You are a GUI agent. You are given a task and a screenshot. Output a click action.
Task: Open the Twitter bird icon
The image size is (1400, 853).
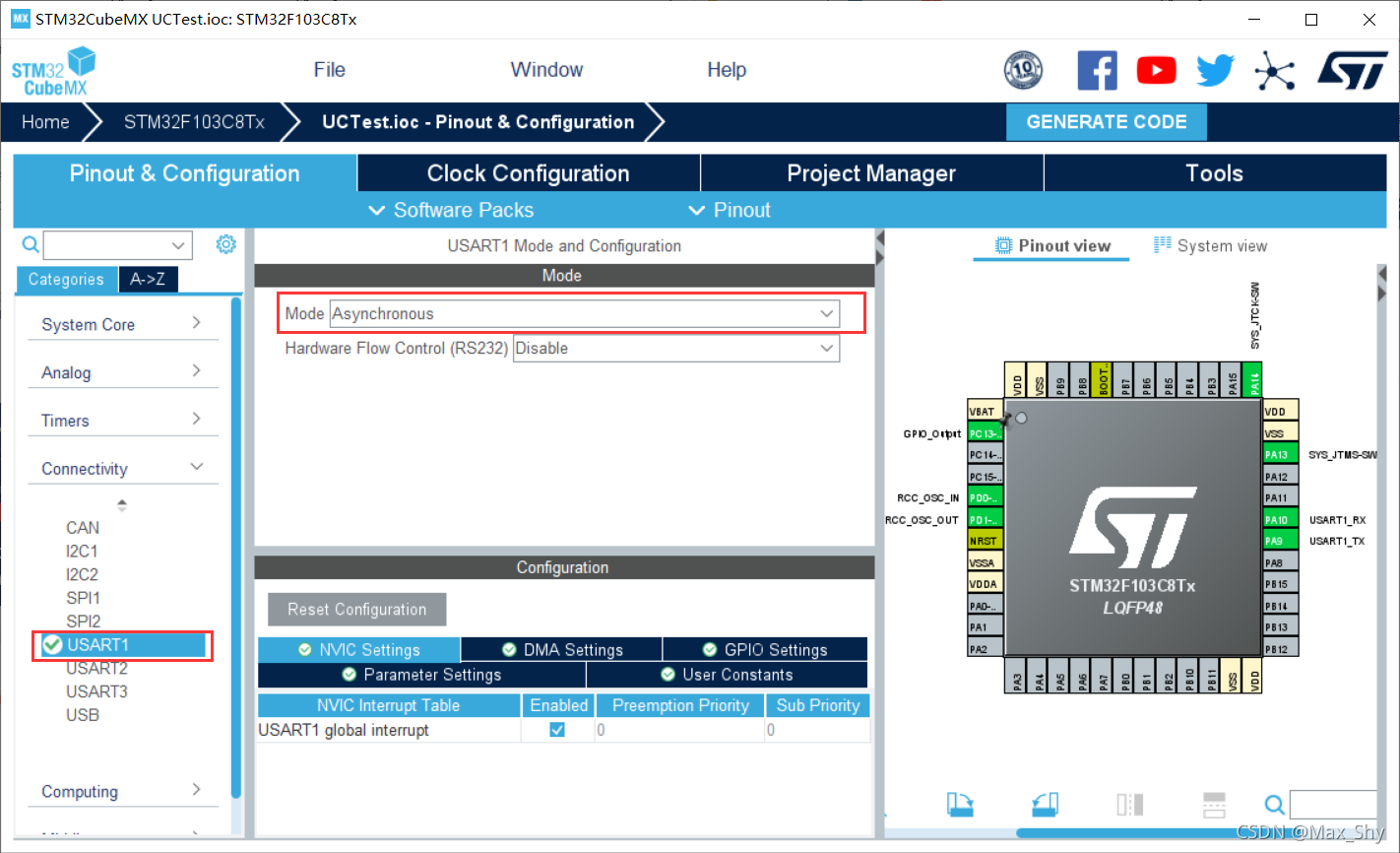click(1215, 70)
